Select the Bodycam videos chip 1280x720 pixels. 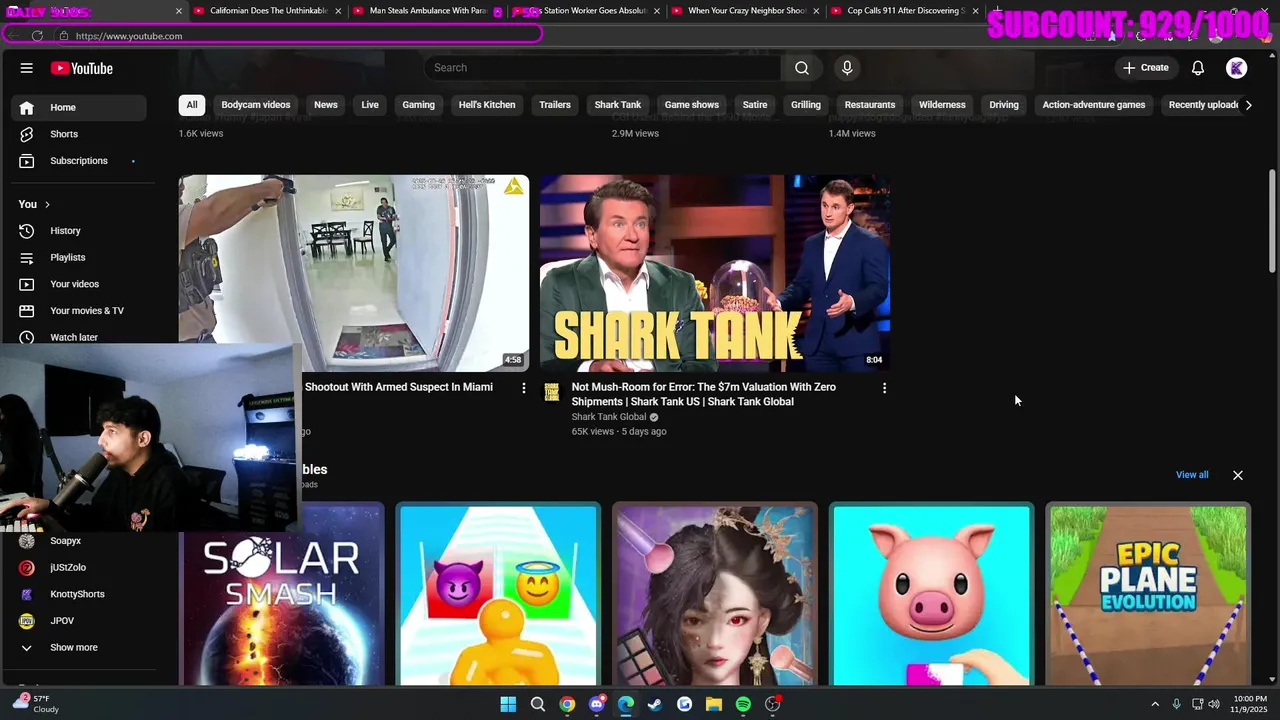coord(256,105)
